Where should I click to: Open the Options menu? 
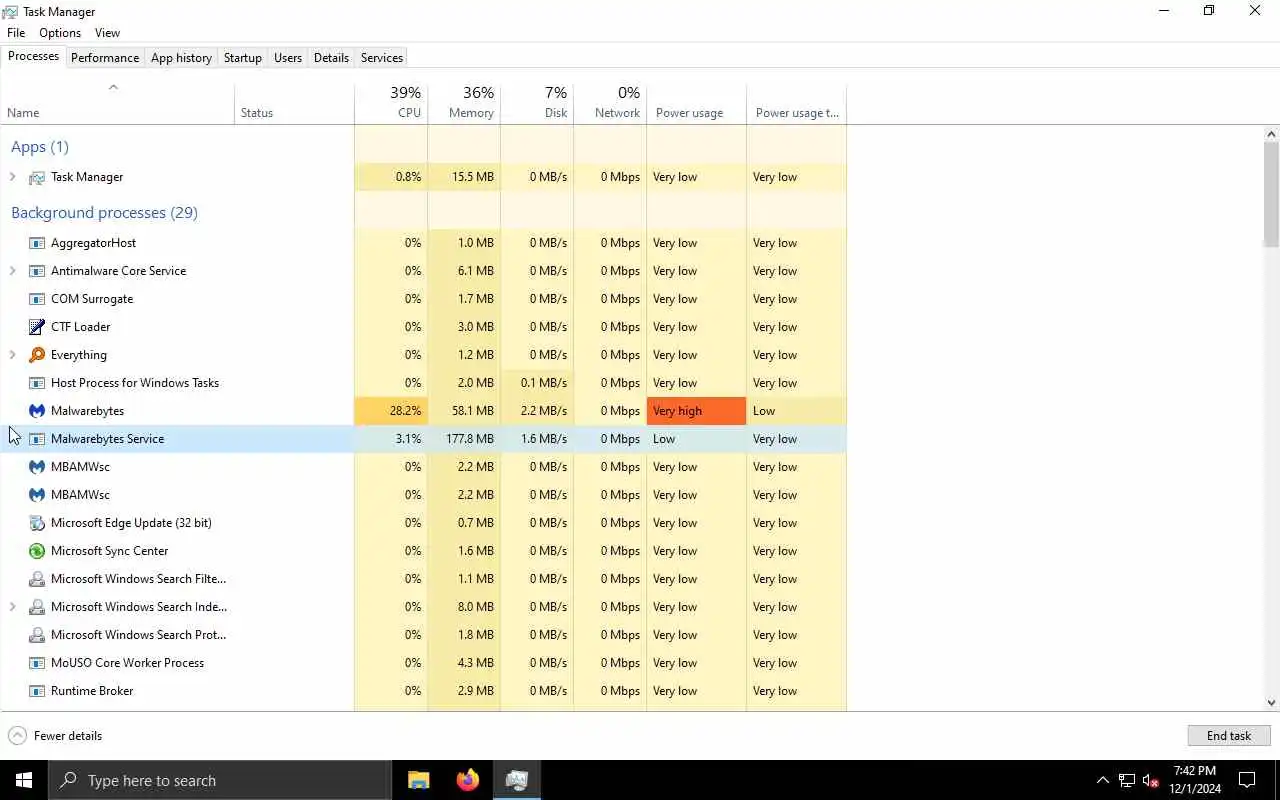pyautogui.click(x=60, y=33)
